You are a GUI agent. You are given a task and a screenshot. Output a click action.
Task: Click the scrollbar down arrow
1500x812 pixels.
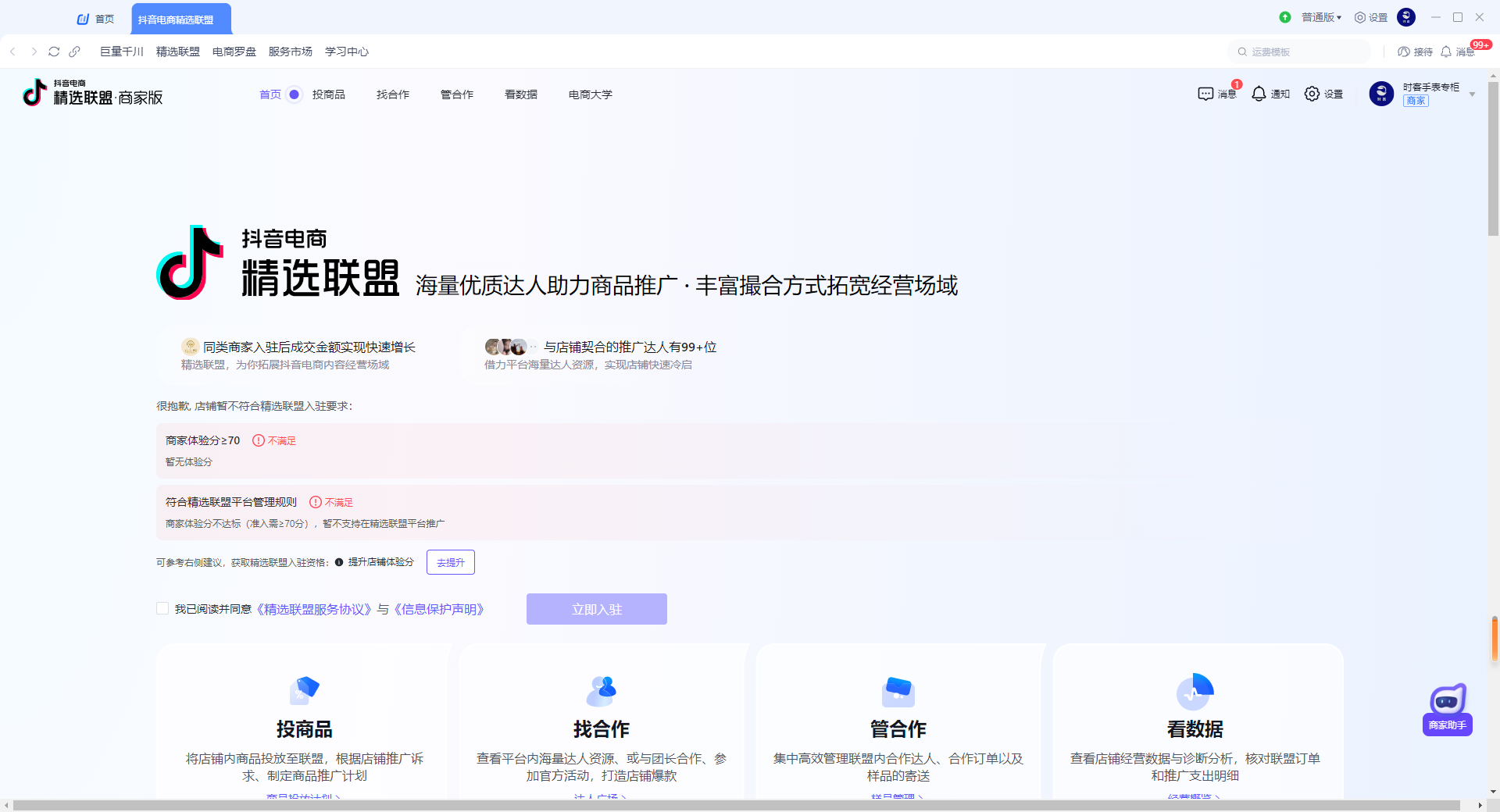pos(1493,792)
